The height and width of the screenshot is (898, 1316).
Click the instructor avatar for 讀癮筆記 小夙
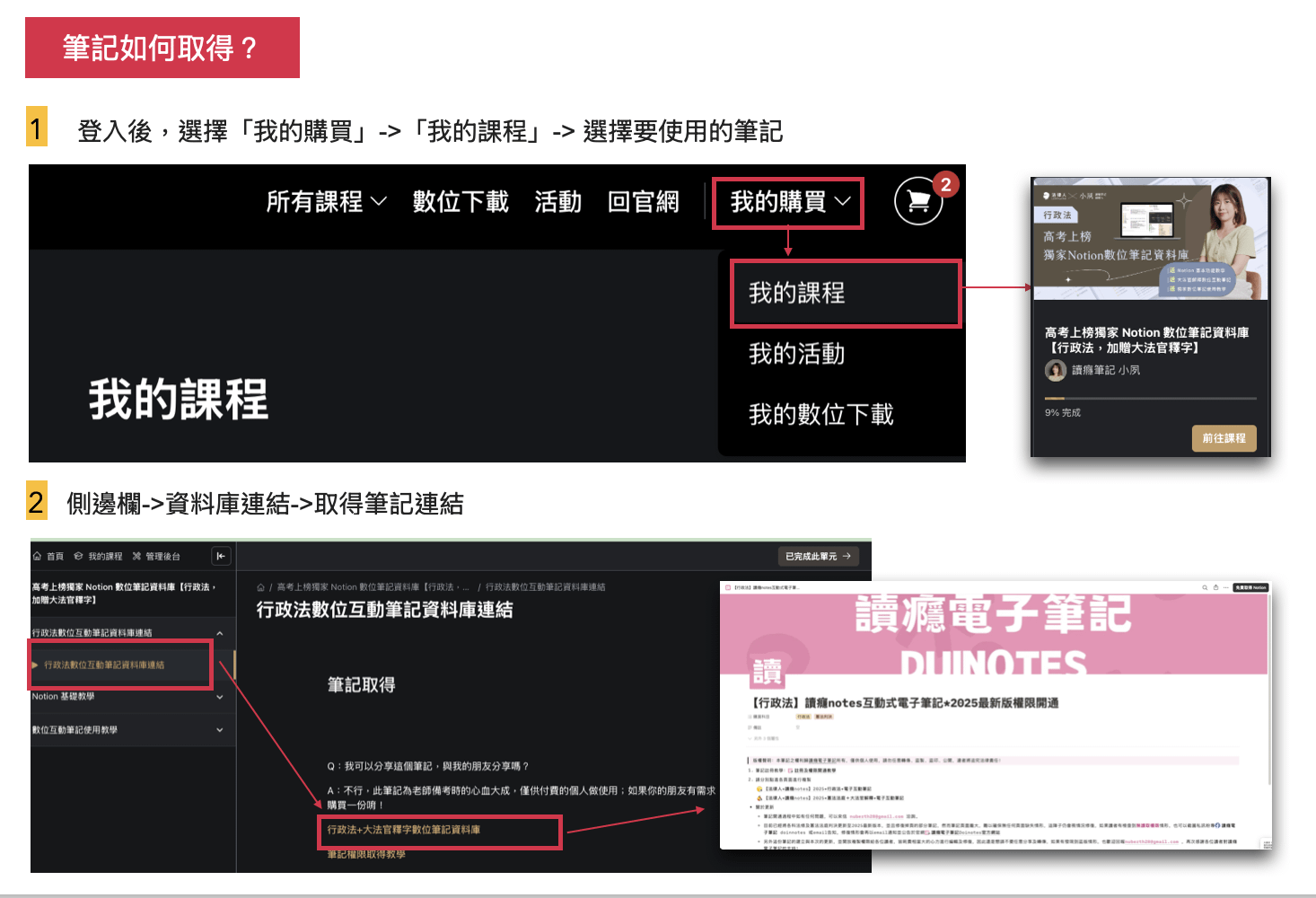[1056, 370]
